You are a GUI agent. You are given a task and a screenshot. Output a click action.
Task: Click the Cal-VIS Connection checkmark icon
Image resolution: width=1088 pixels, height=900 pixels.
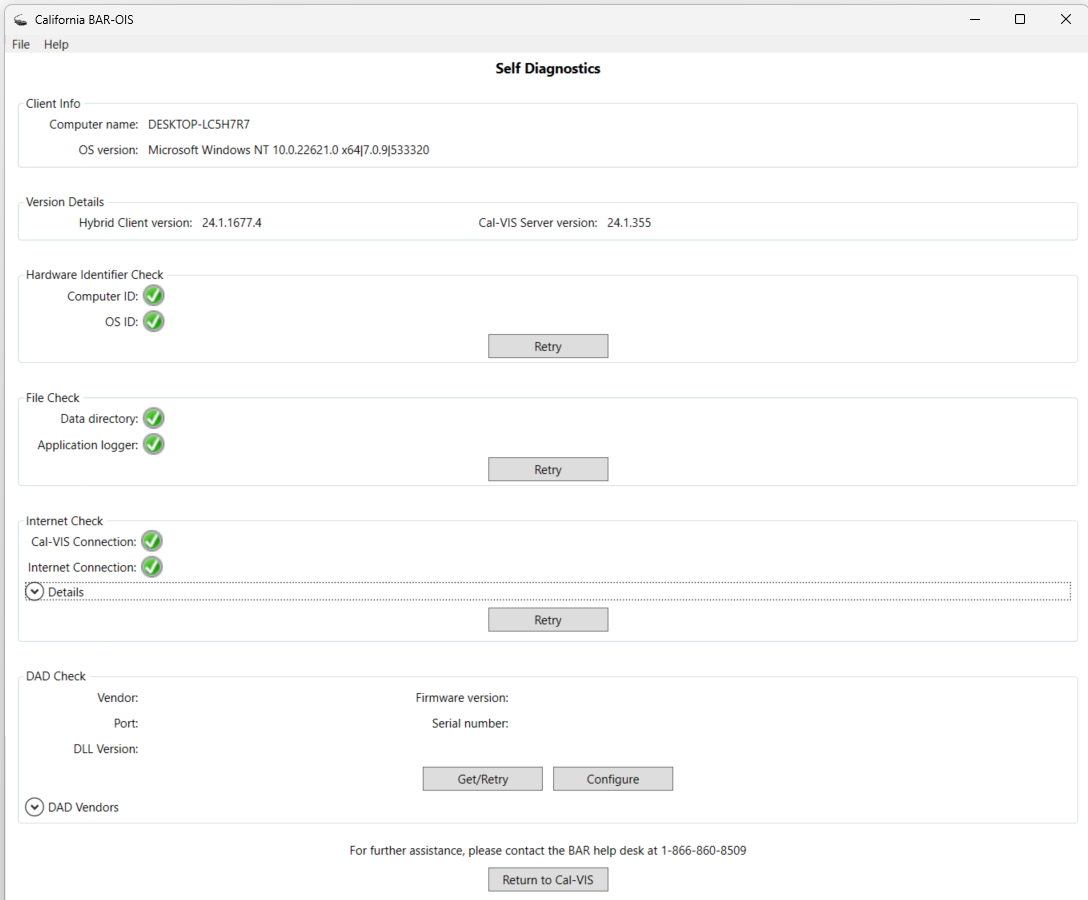[x=151, y=541]
